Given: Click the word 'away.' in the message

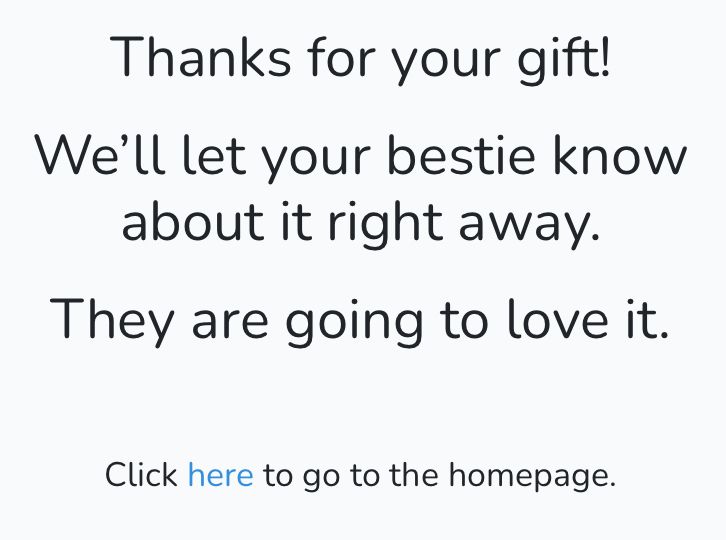Looking at the screenshot, I should click(530, 226).
